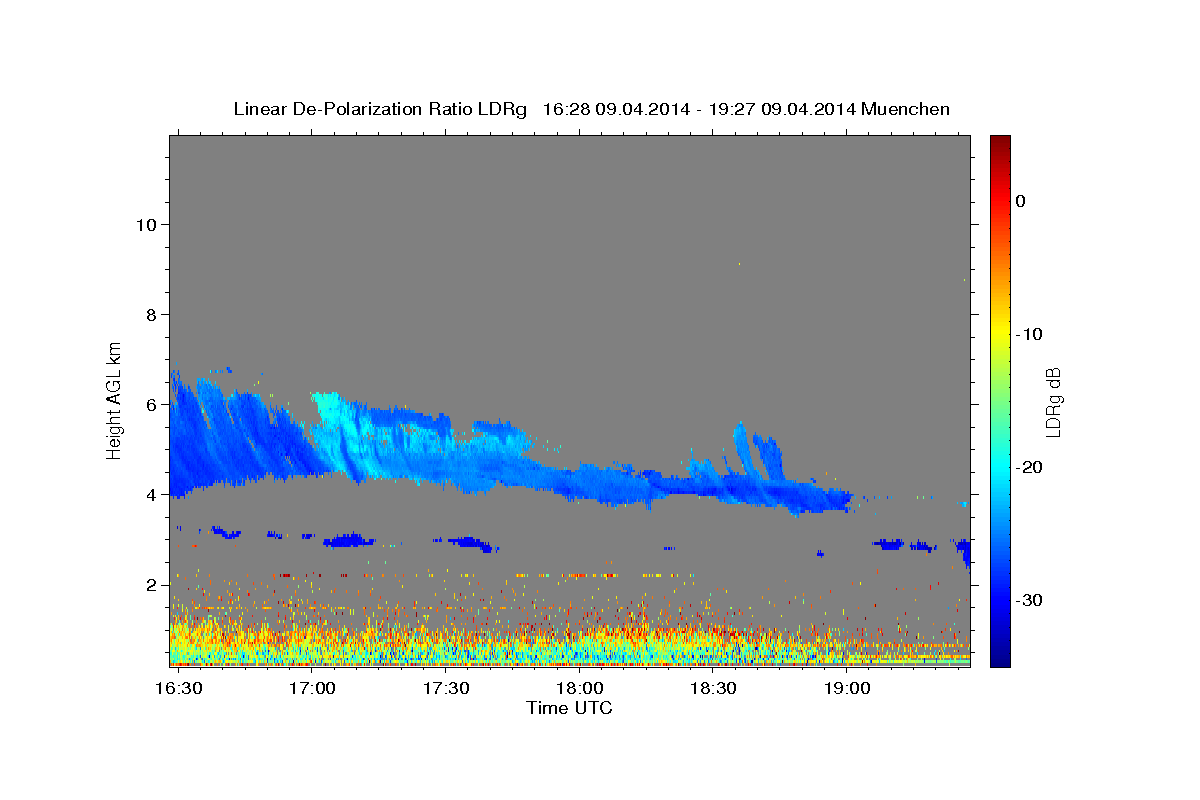Click the '18:30' time tick label
Screen dimensions: 1200x800
click(x=713, y=689)
